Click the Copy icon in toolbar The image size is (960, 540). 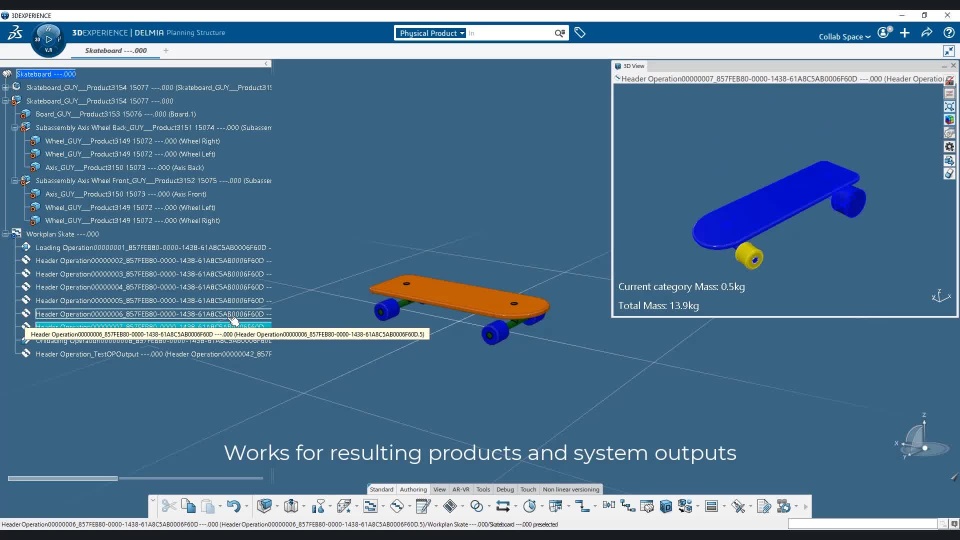(188, 506)
